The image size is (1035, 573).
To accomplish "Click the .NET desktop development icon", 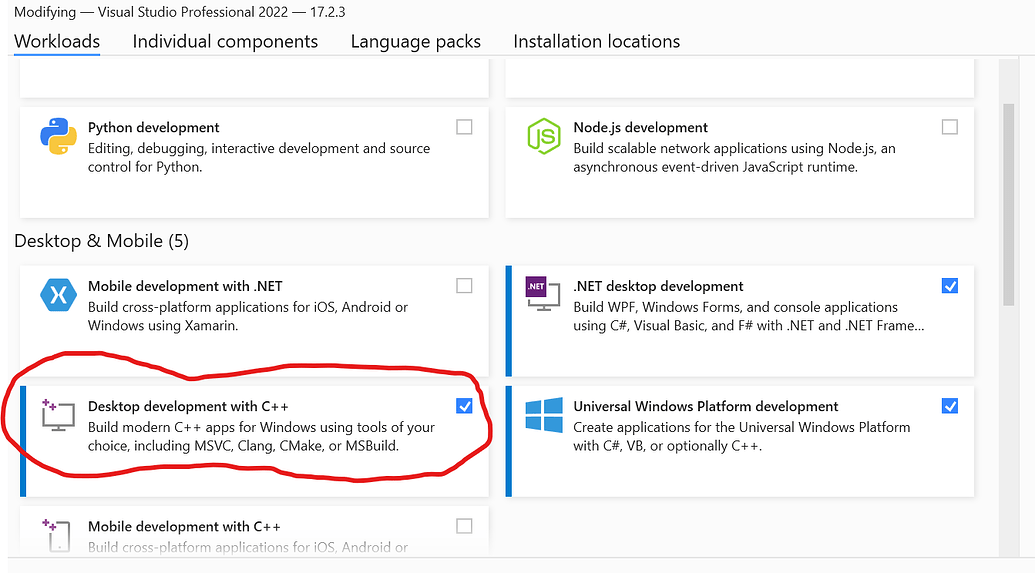I will [x=544, y=293].
